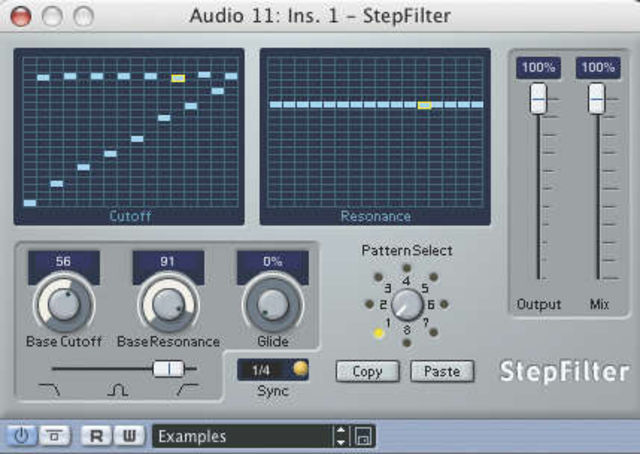640x454 pixels.
Task: Click the Mix 100% value field
Action: (x=598, y=67)
